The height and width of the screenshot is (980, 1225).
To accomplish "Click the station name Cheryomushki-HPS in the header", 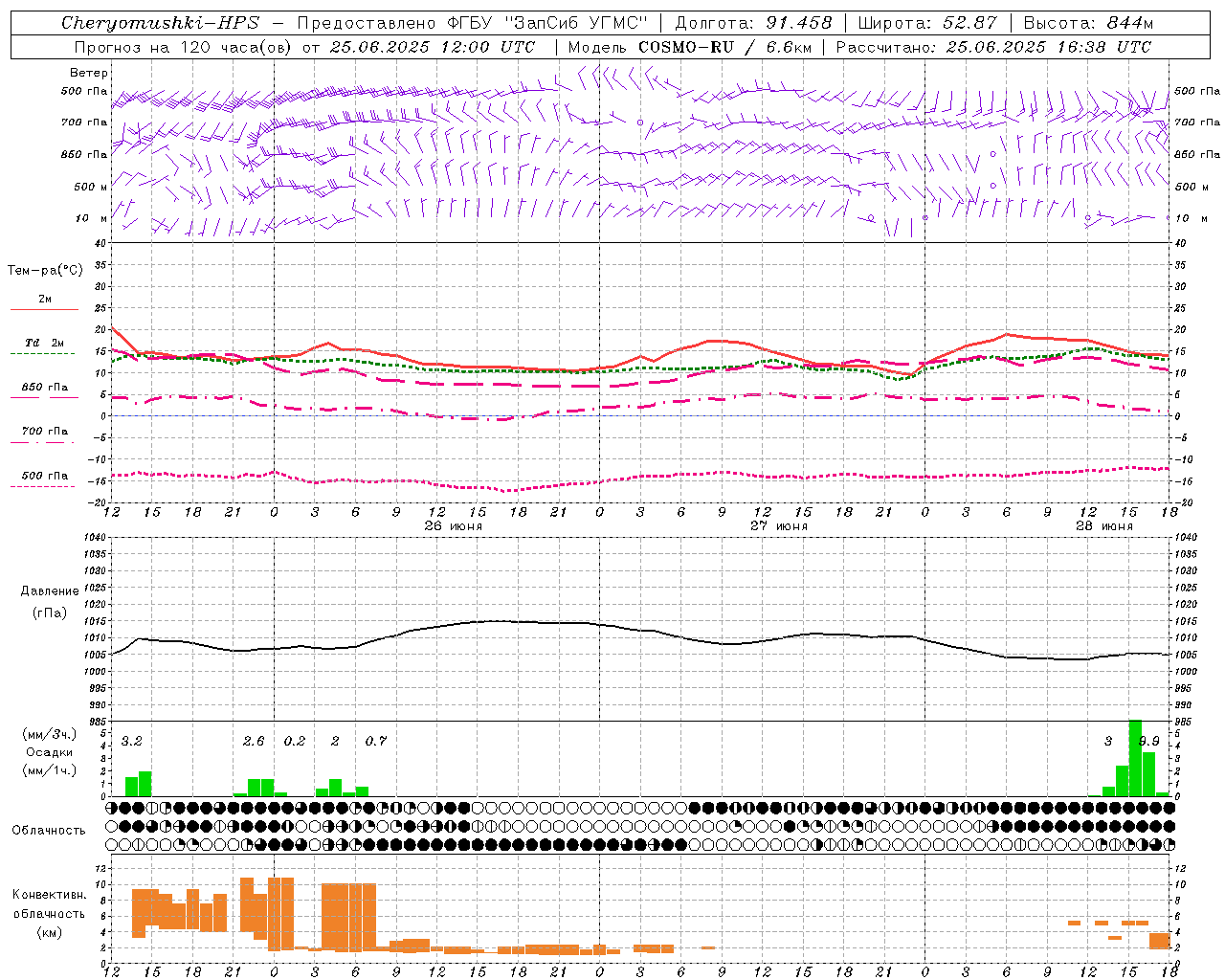I will point(160,23).
